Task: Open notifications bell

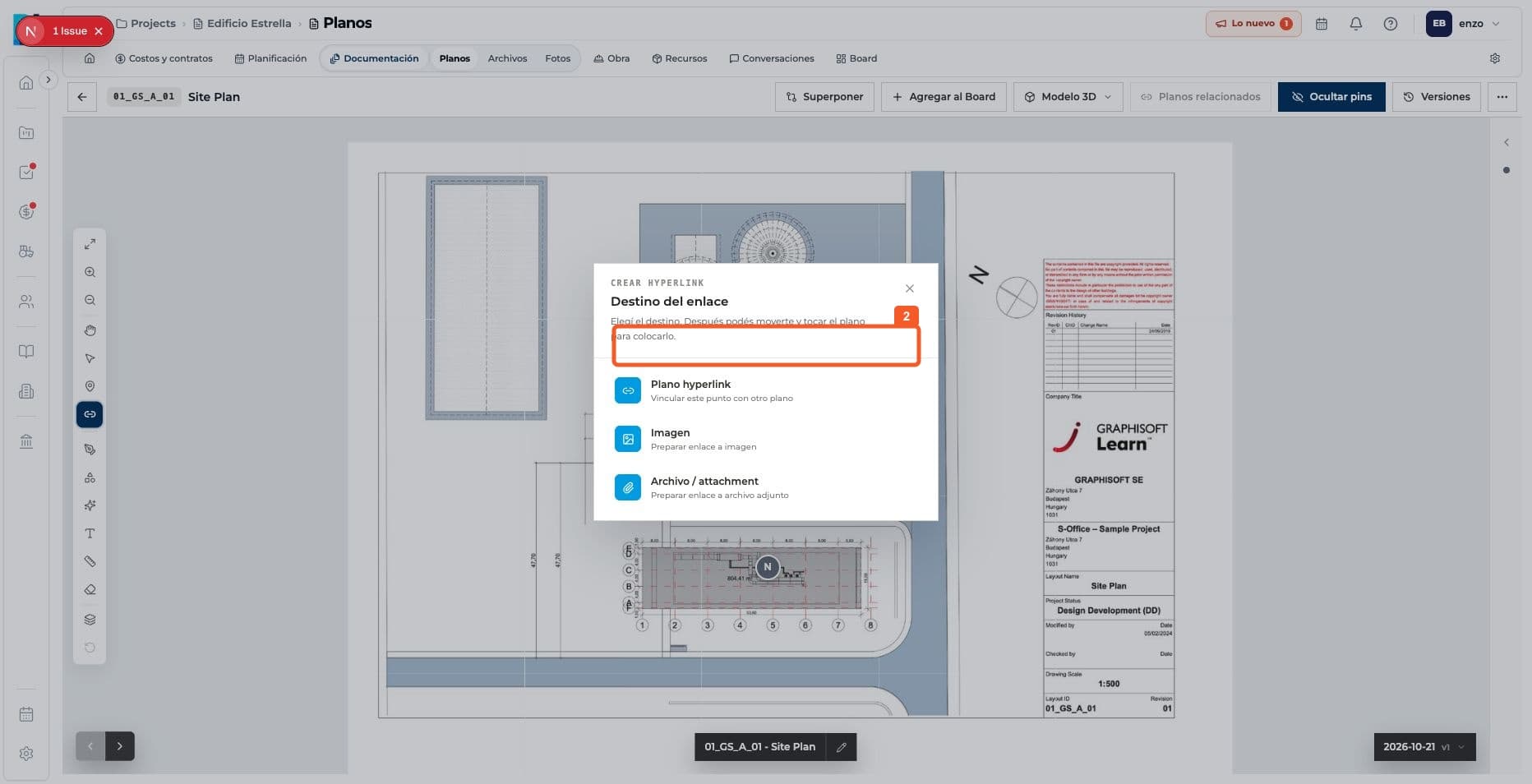Action: (1355, 24)
